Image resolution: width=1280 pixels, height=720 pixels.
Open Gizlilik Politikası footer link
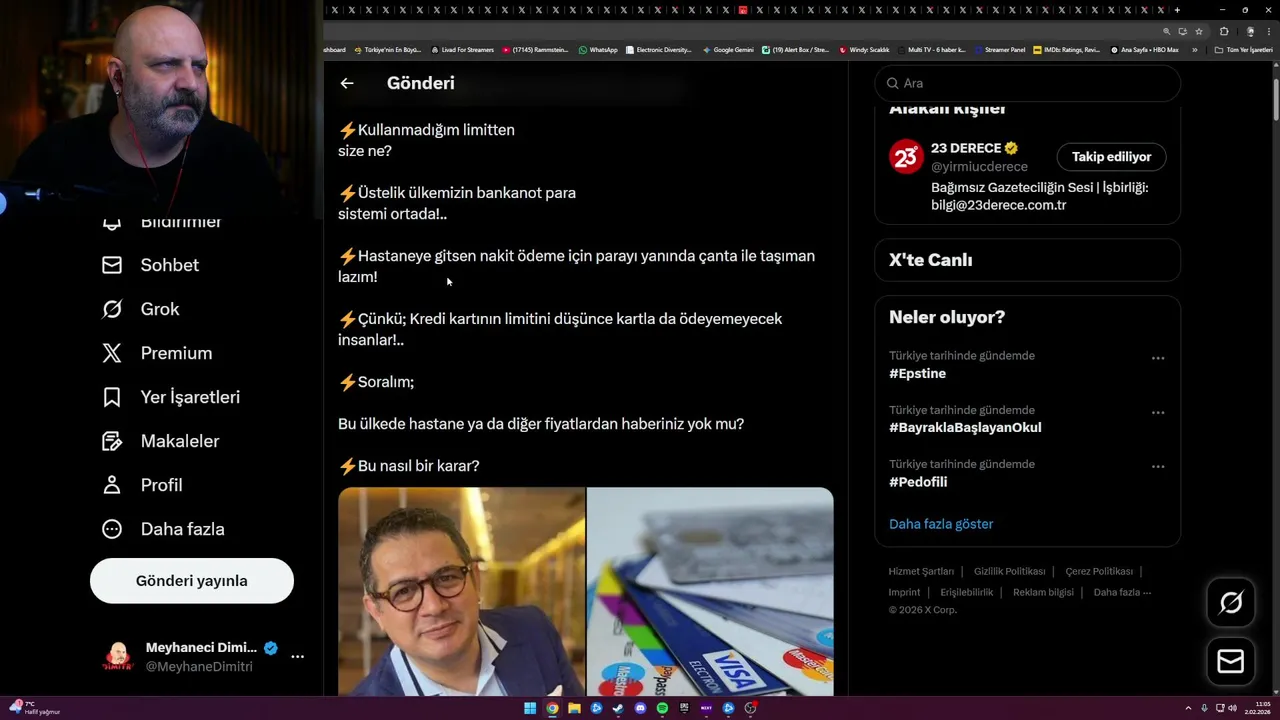coord(1010,572)
